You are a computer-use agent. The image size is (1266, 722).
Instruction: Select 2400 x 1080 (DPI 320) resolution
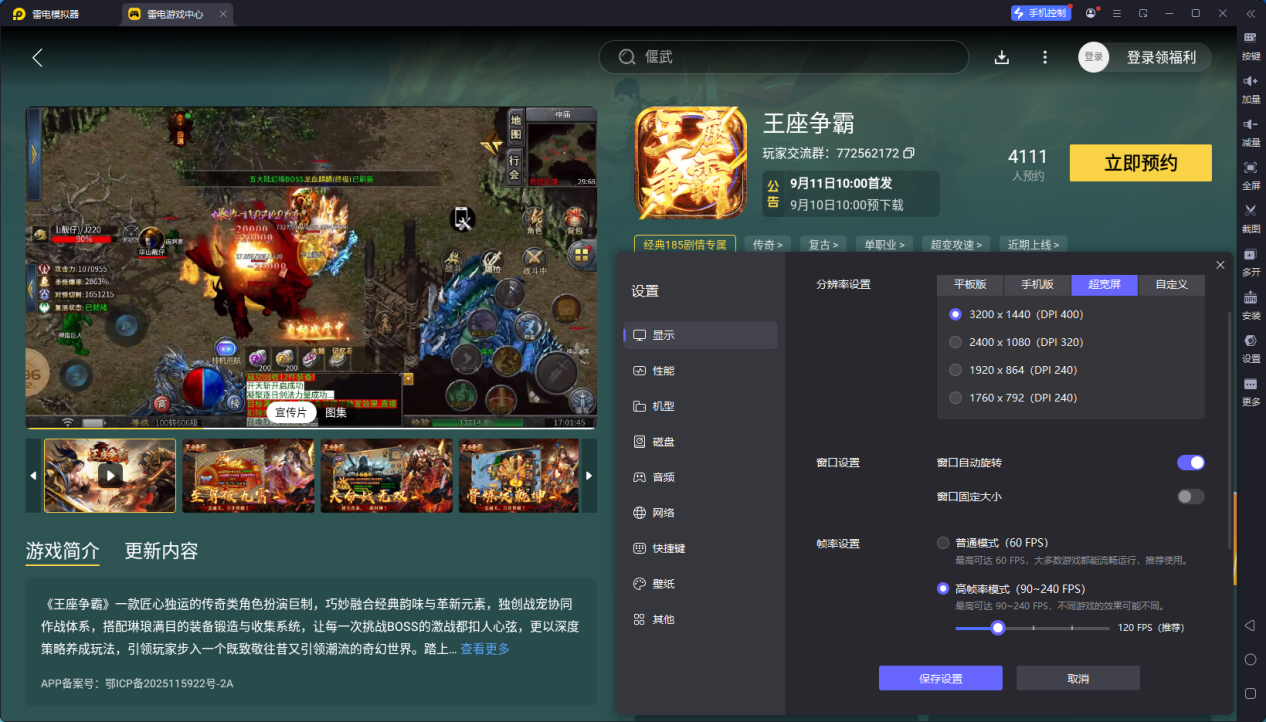[x=1016, y=342]
